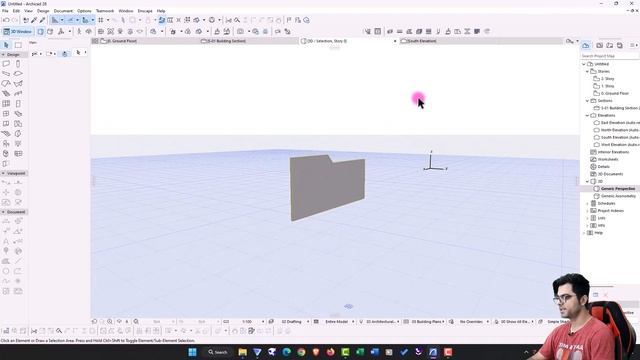The image size is (640, 360).
Task: Select the Text tool in the Document toolbox
Action: [x=6, y=241]
